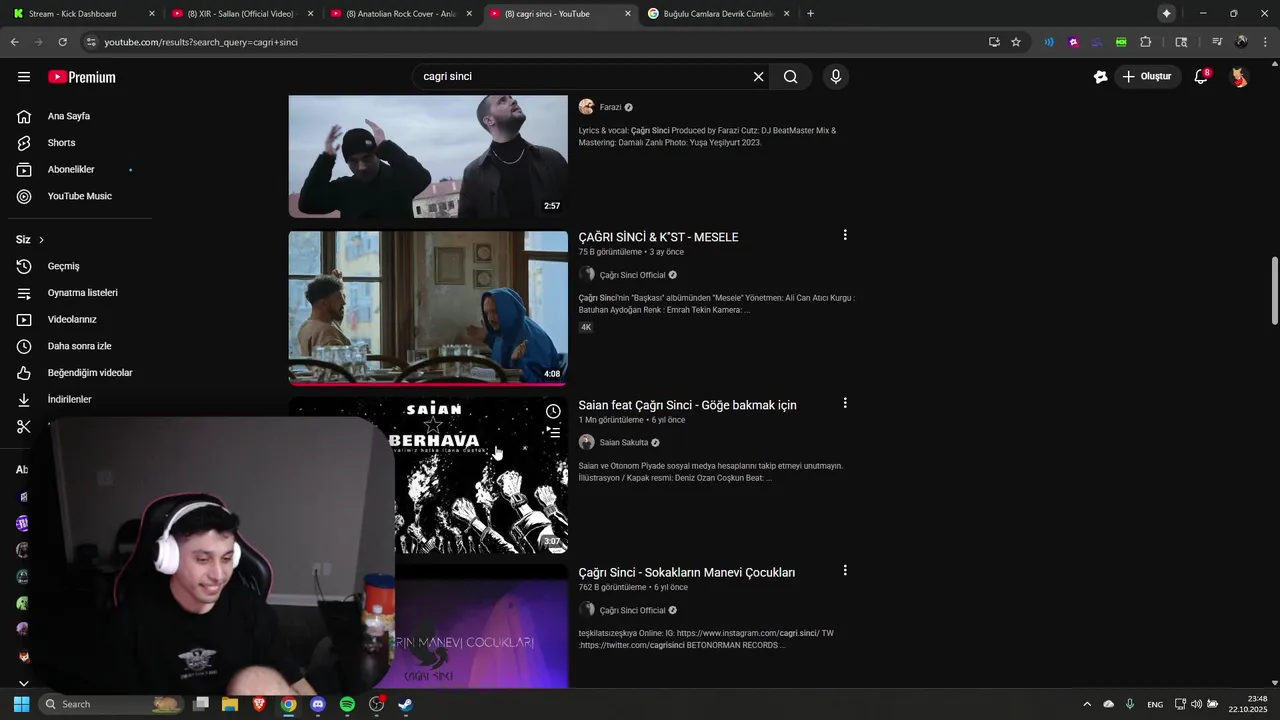
Task: Open Çağrı Sinci - Sokakların Manevi Çocukları title
Action: click(686, 573)
